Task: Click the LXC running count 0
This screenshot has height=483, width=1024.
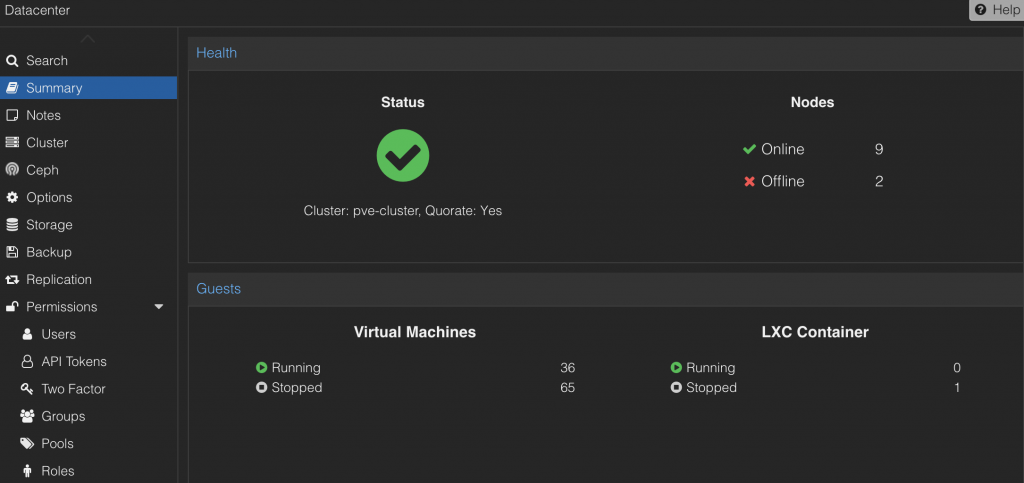Action: tap(957, 368)
